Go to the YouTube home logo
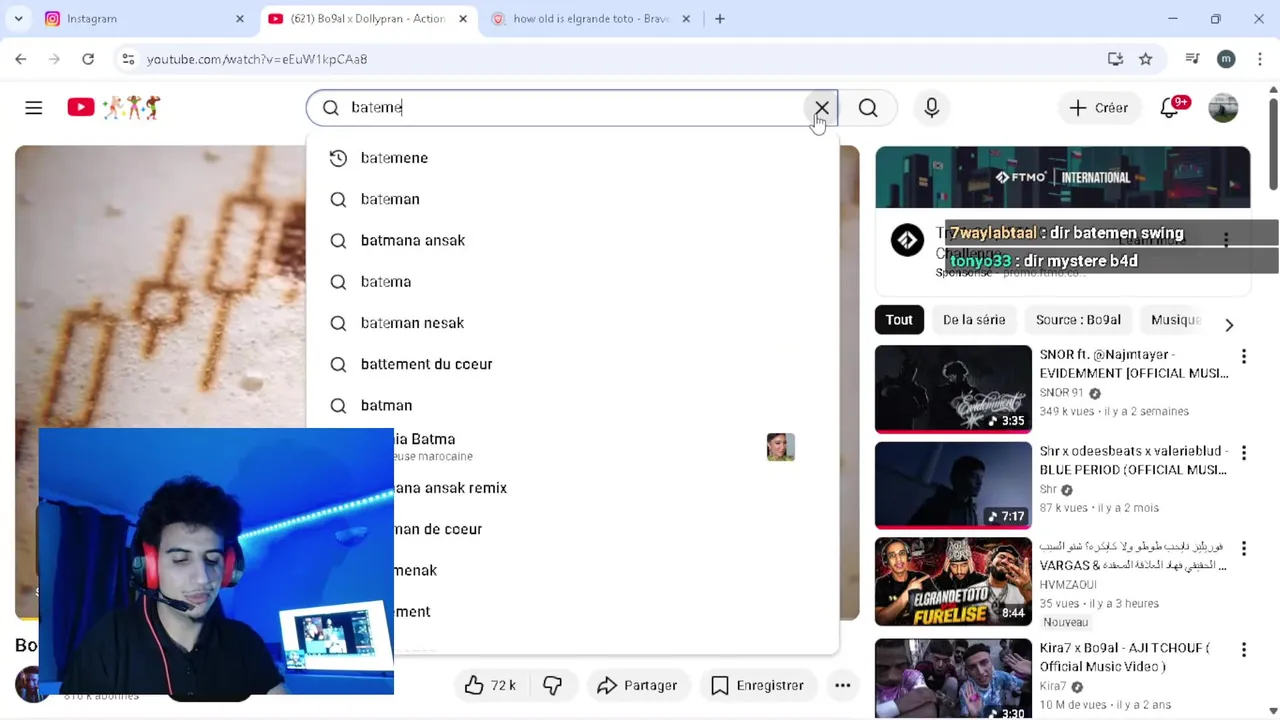1280x720 pixels. click(x=113, y=107)
